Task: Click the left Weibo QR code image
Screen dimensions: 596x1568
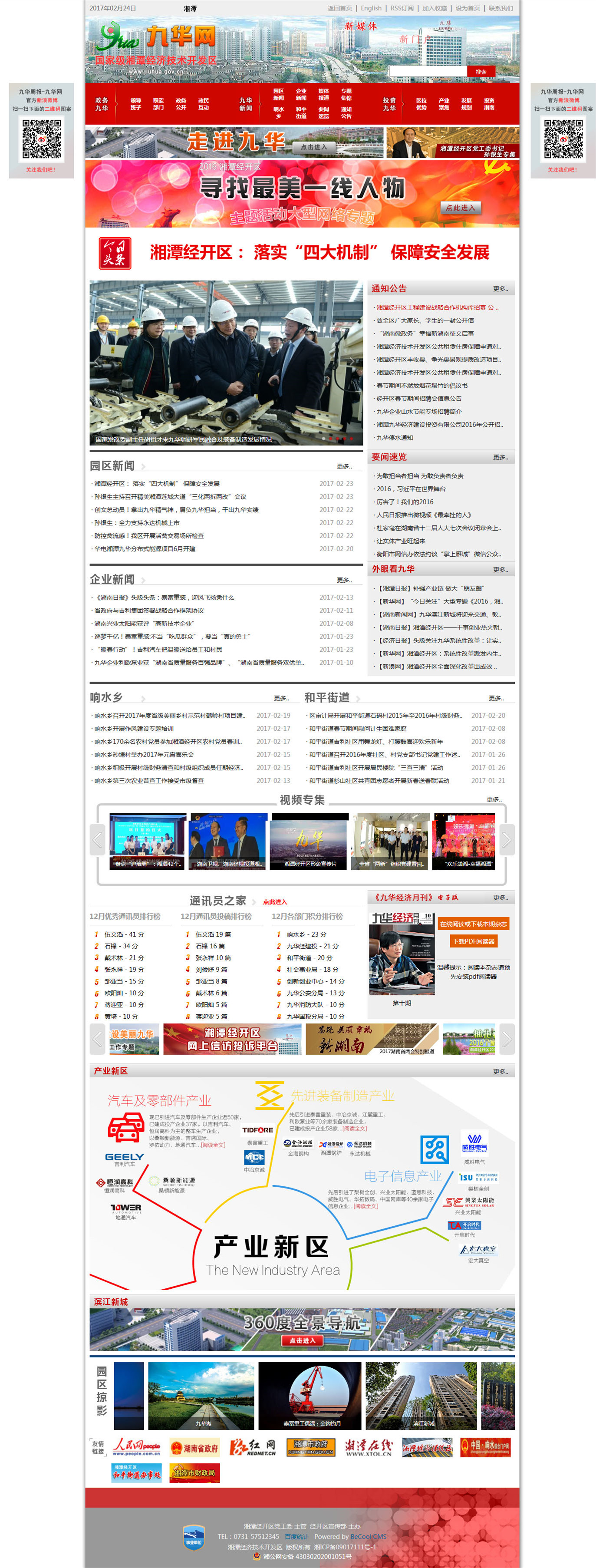Action: 41,139
